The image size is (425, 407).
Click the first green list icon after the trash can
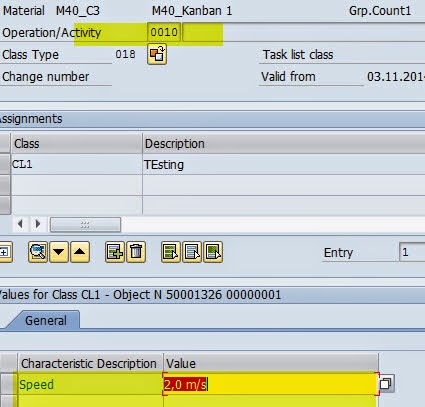tap(171, 252)
